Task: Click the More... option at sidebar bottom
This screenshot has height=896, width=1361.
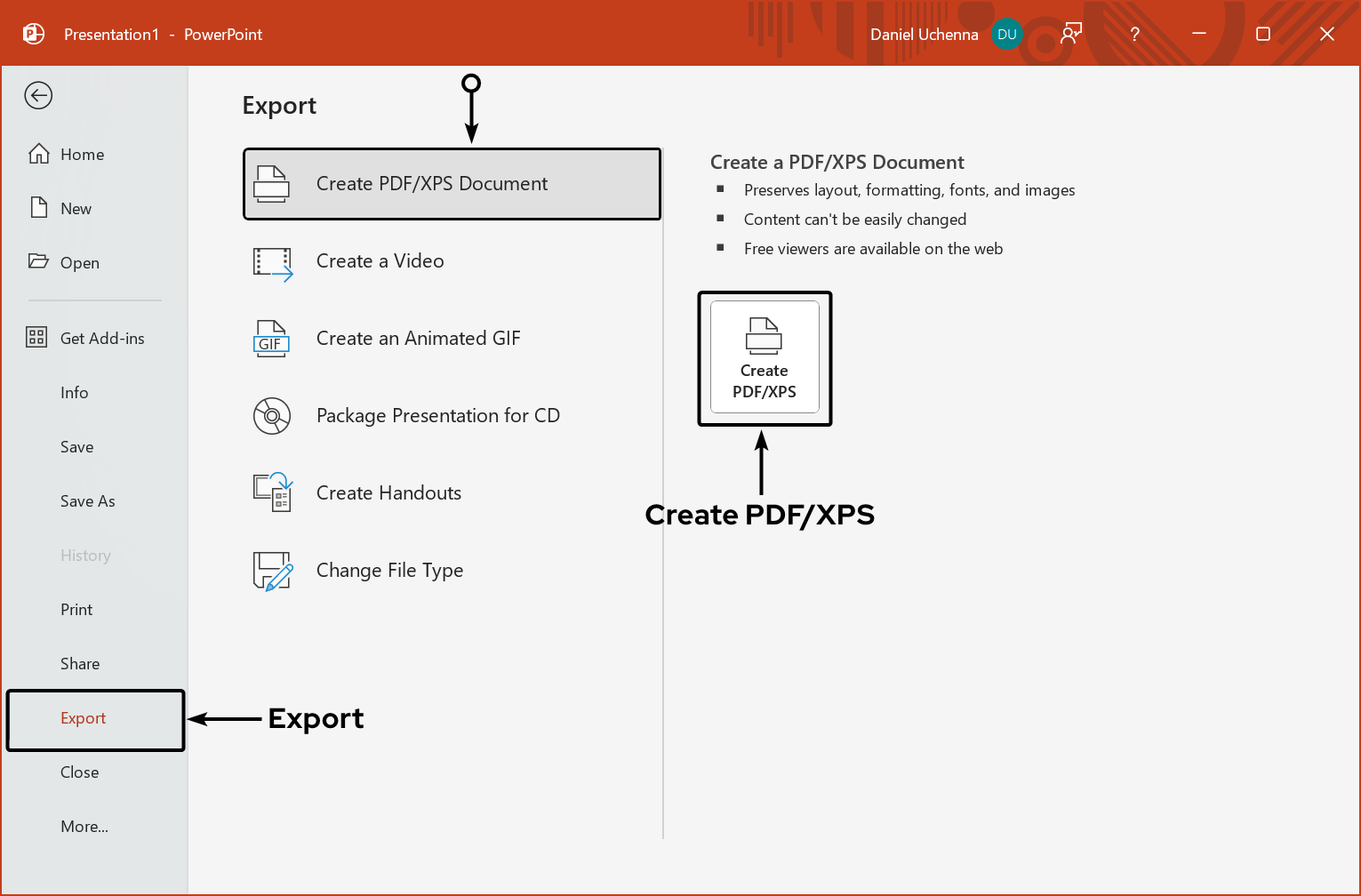Action: click(84, 826)
